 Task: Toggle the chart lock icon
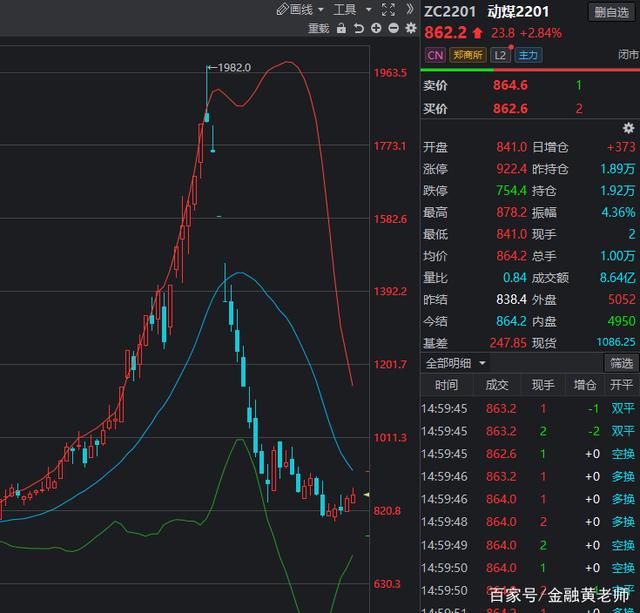(x=341, y=29)
